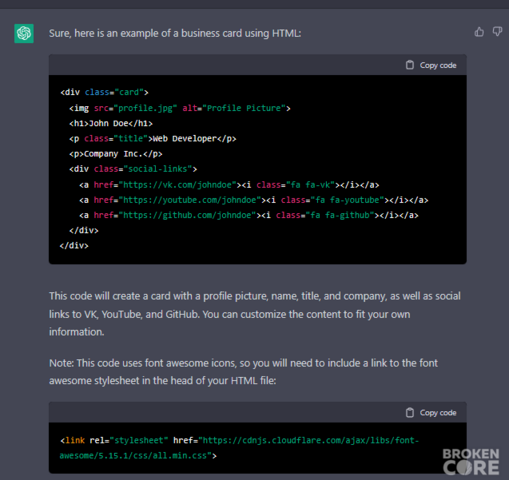Click the <div class="card"> code line
Viewport: 509px width, 480px height.
104,92
